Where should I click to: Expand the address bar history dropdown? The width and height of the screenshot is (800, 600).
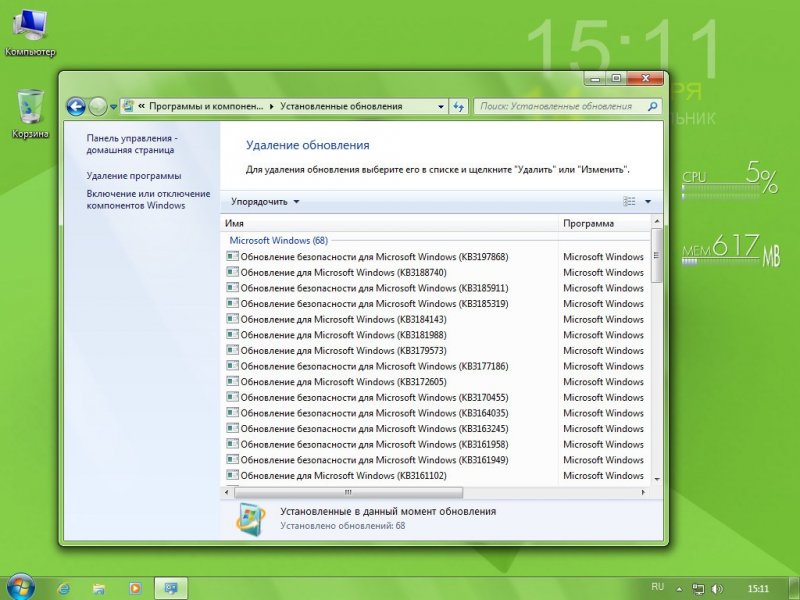tap(441, 107)
